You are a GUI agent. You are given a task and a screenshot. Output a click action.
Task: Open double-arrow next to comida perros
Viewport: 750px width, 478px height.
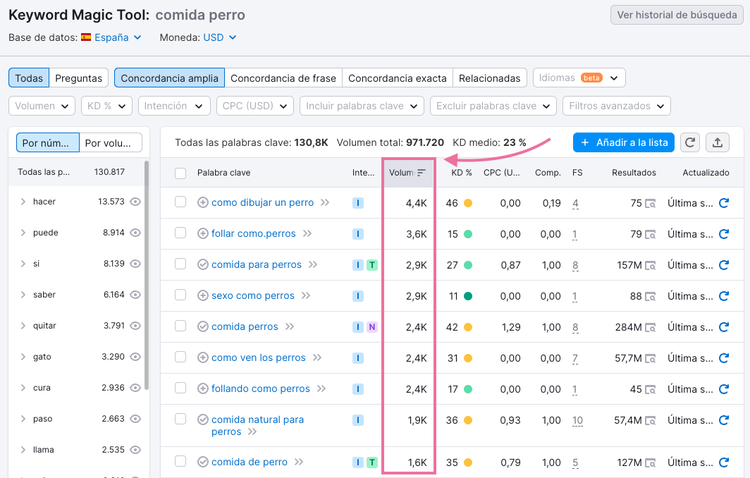coord(289,326)
